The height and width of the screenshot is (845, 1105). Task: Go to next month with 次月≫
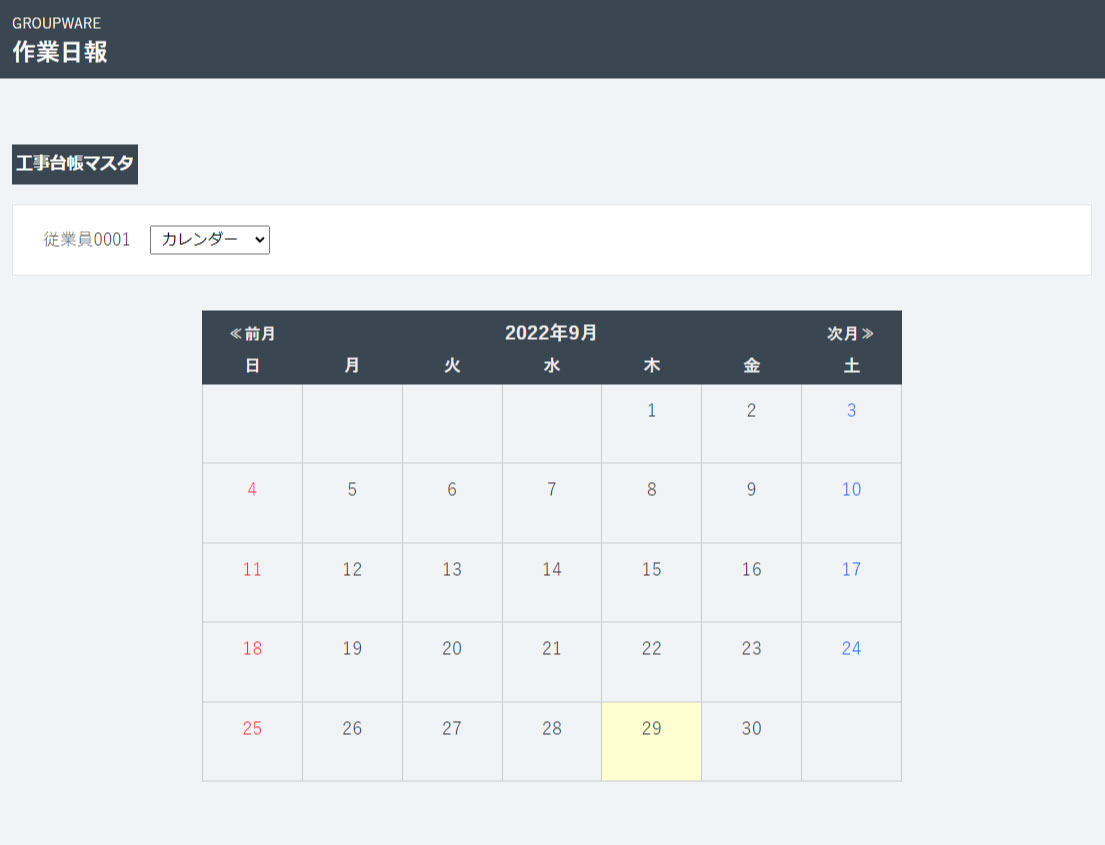pyautogui.click(x=850, y=334)
